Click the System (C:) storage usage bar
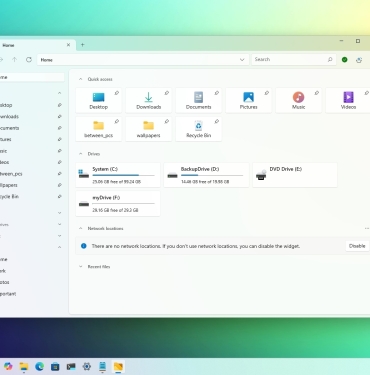 click(123, 175)
